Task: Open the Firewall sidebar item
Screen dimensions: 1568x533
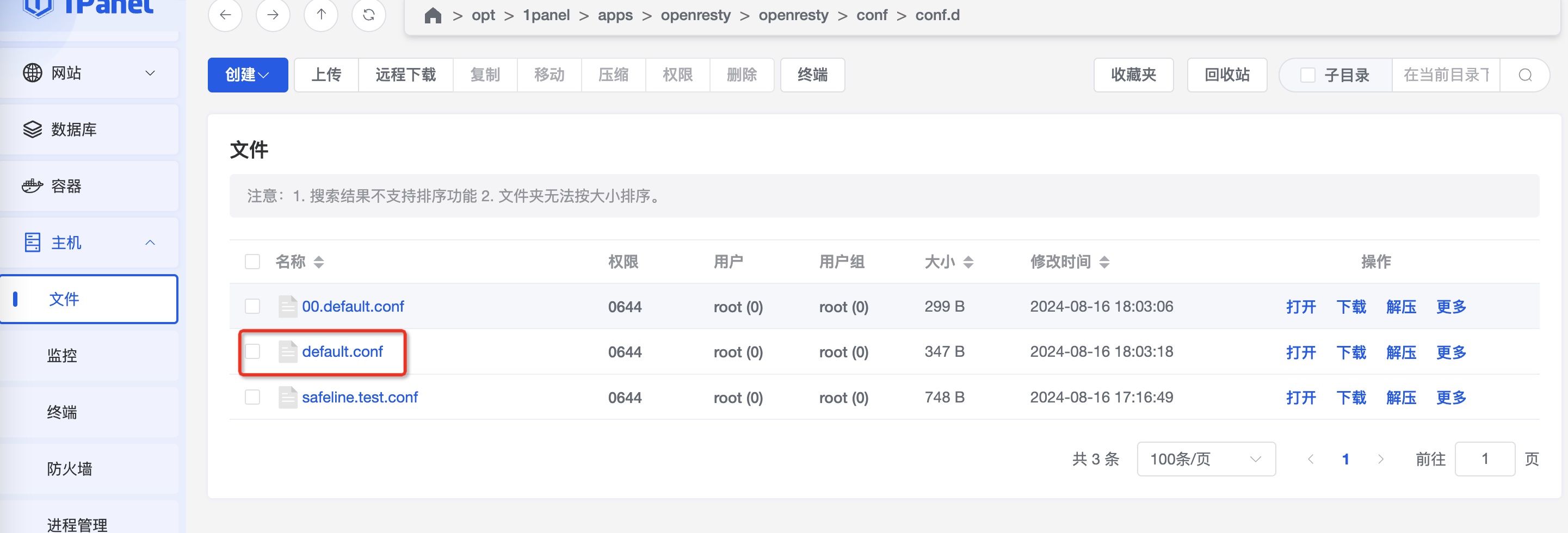Action: tap(70, 468)
